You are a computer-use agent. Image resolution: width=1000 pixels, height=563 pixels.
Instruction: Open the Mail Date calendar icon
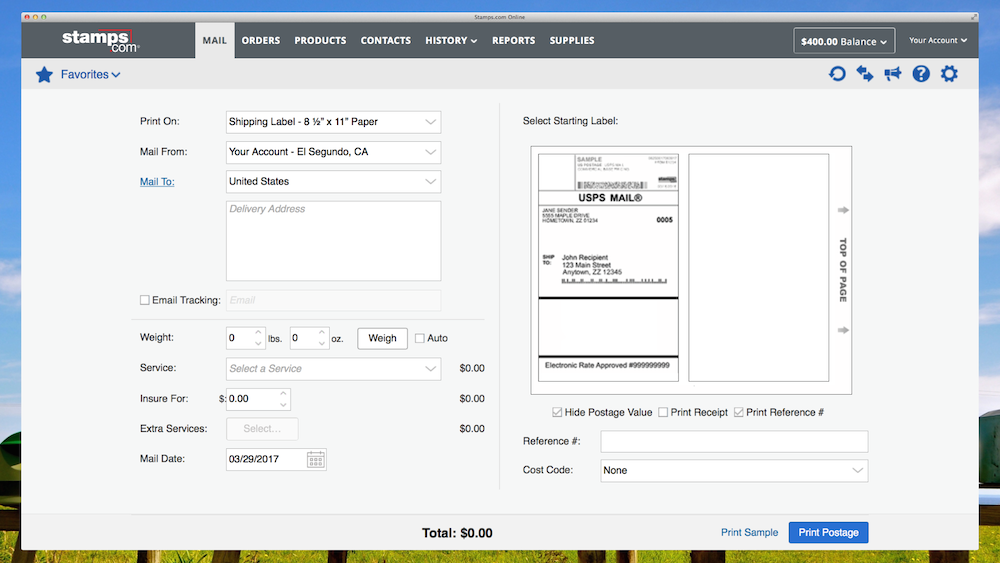point(316,459)
